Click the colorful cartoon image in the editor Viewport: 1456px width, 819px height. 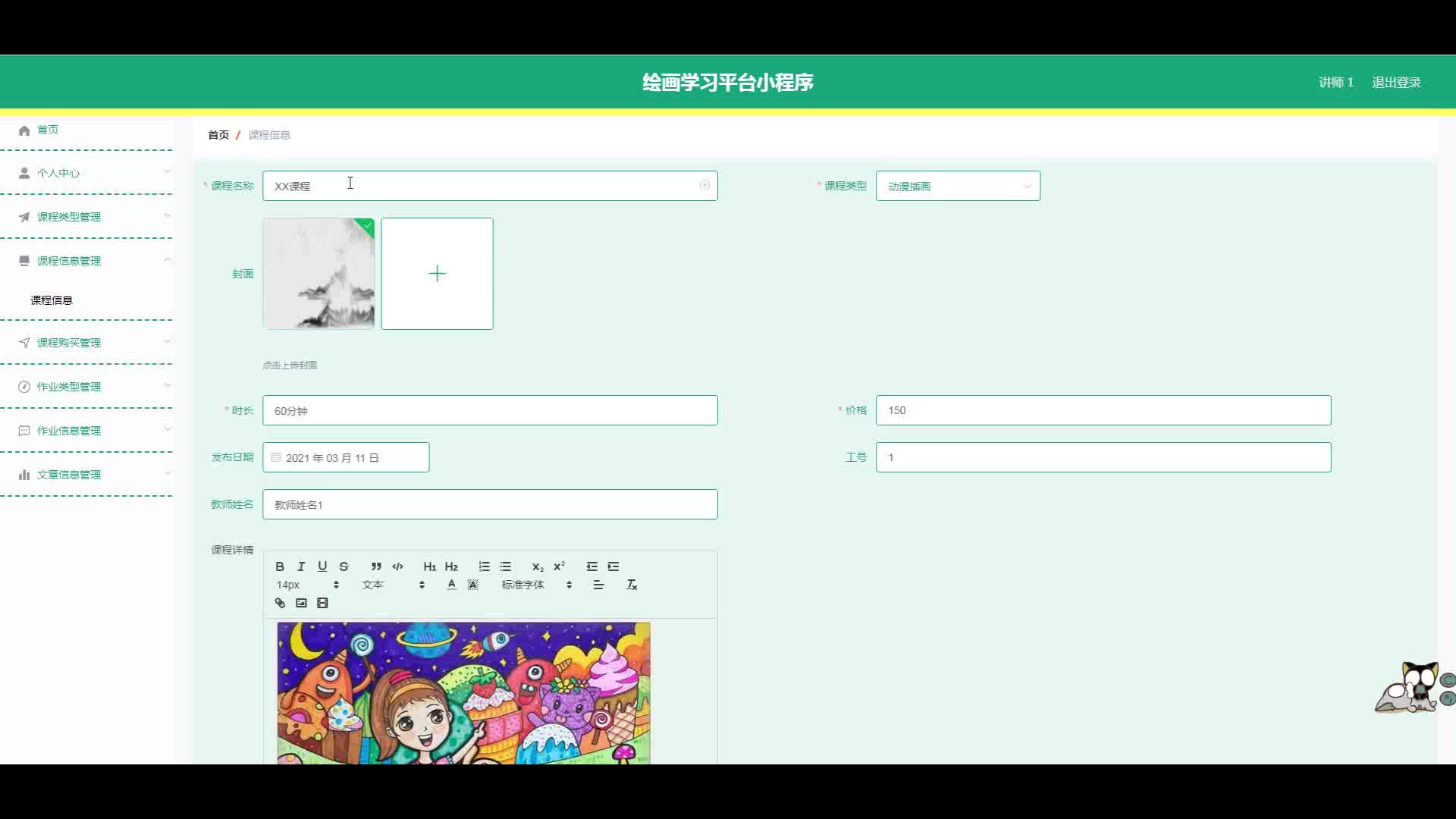click(x=463, y=693)
